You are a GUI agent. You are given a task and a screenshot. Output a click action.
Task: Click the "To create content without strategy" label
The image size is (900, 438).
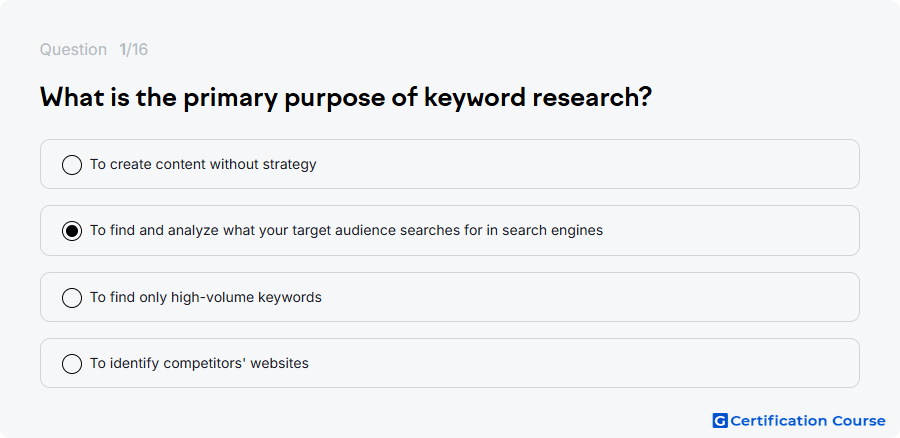pos(203,164)
